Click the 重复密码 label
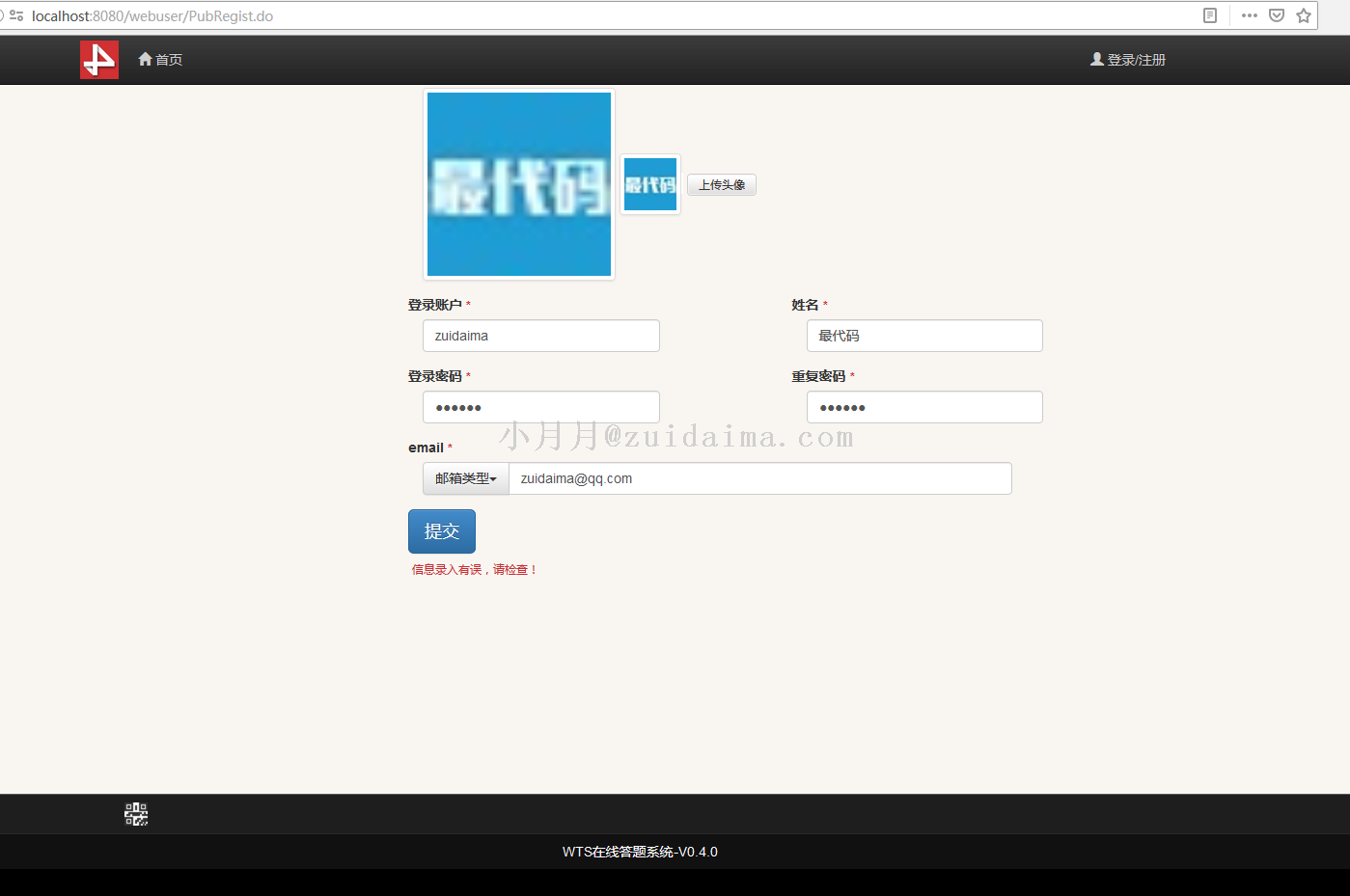1350x896 pixels. pyautogui.click(x=818, y=376)
